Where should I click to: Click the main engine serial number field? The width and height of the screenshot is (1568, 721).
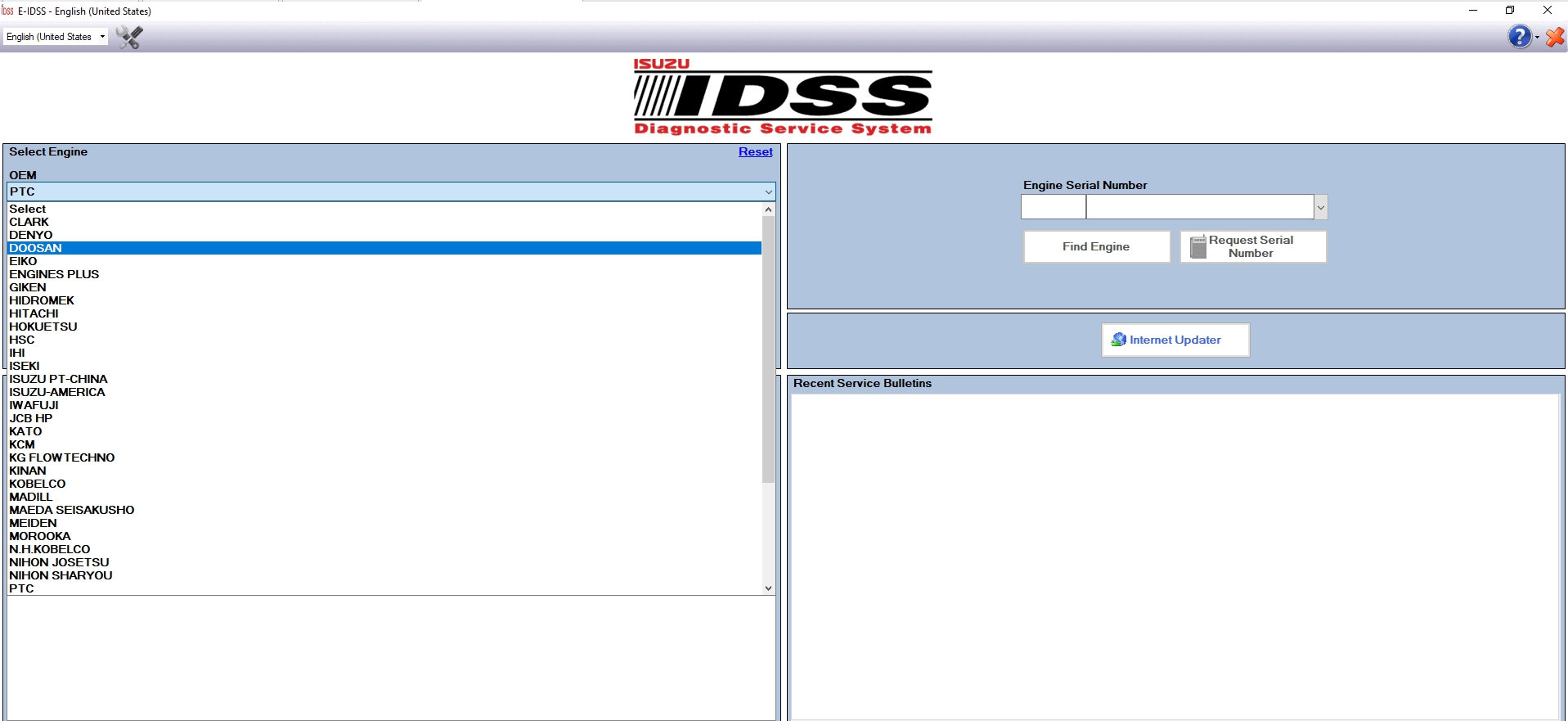pos(1200,207)
